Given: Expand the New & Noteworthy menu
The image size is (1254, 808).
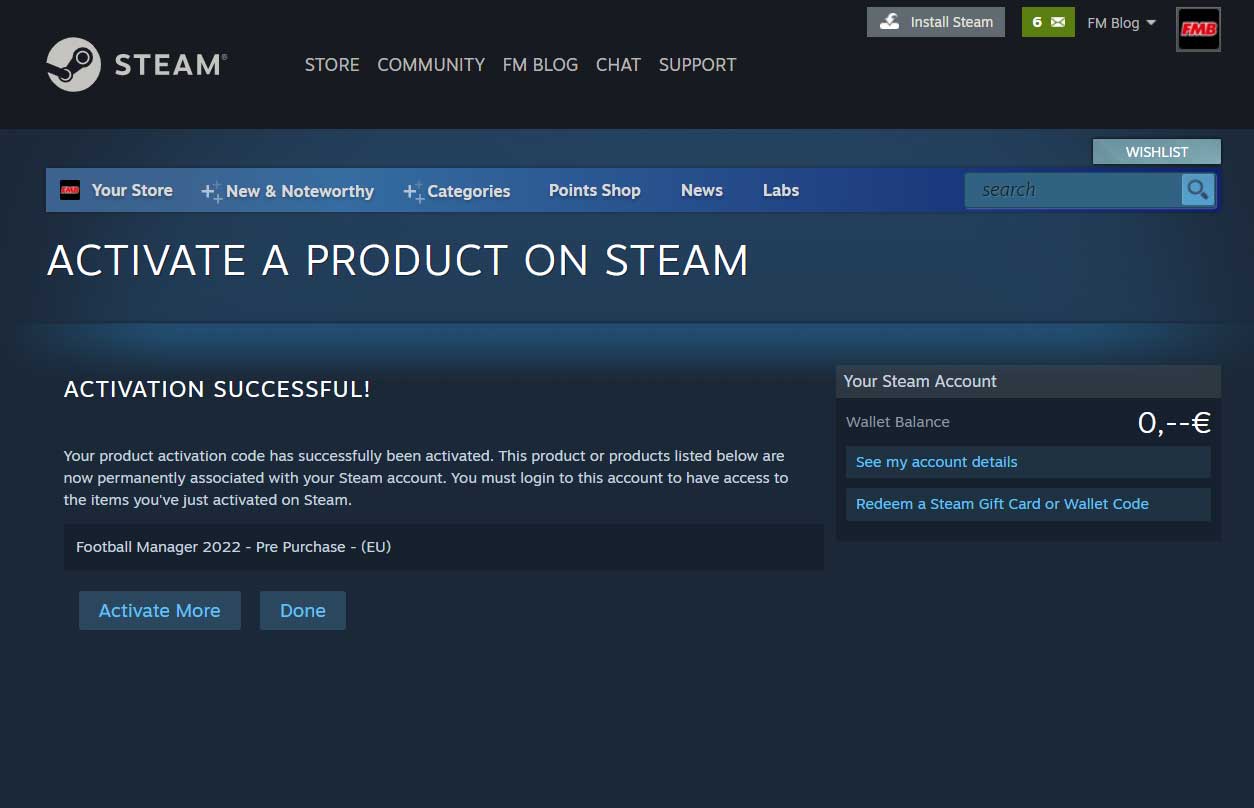Looking at the screenshot, I should coord(287,191).
